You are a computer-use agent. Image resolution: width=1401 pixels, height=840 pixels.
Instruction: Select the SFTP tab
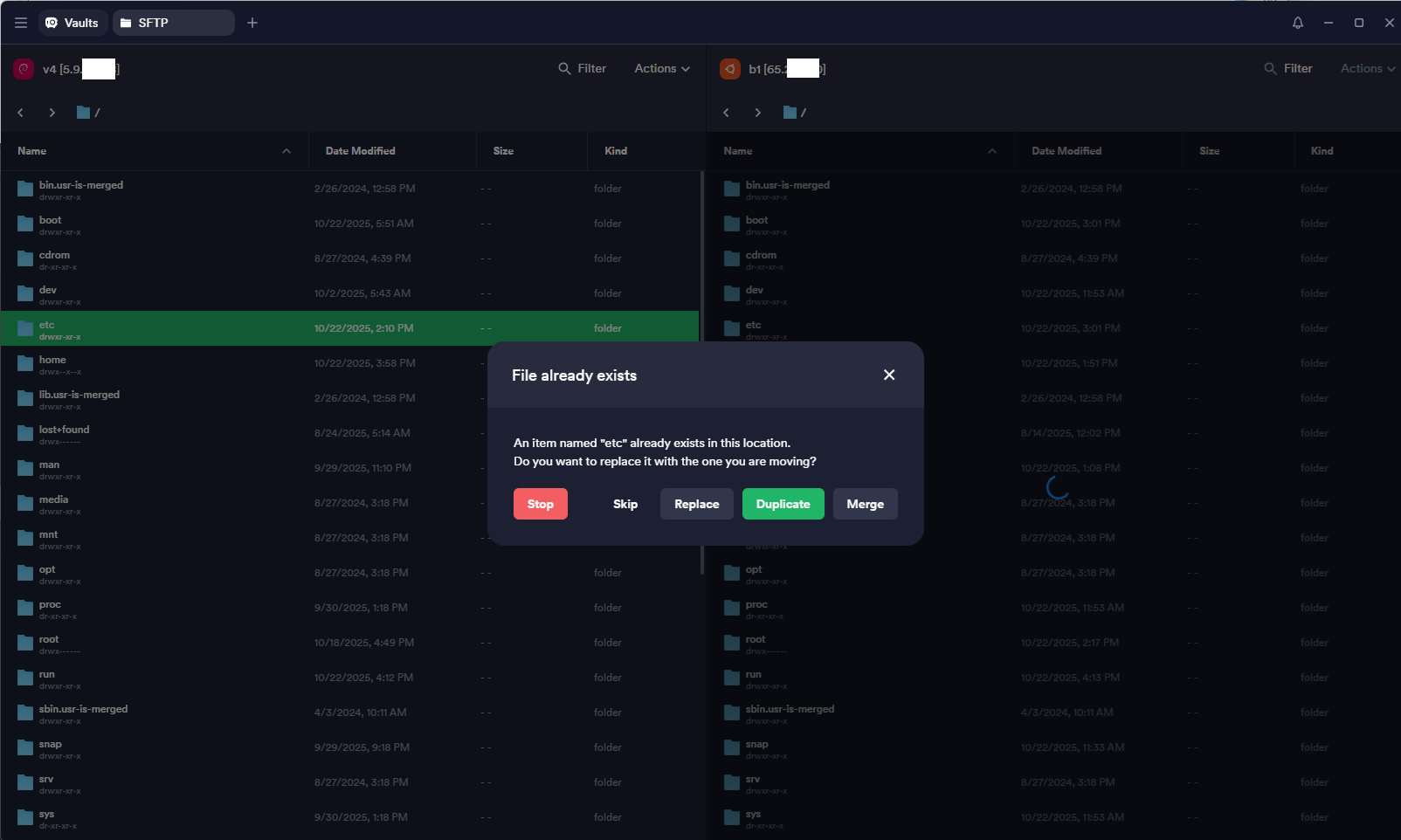tap(173, 23)
